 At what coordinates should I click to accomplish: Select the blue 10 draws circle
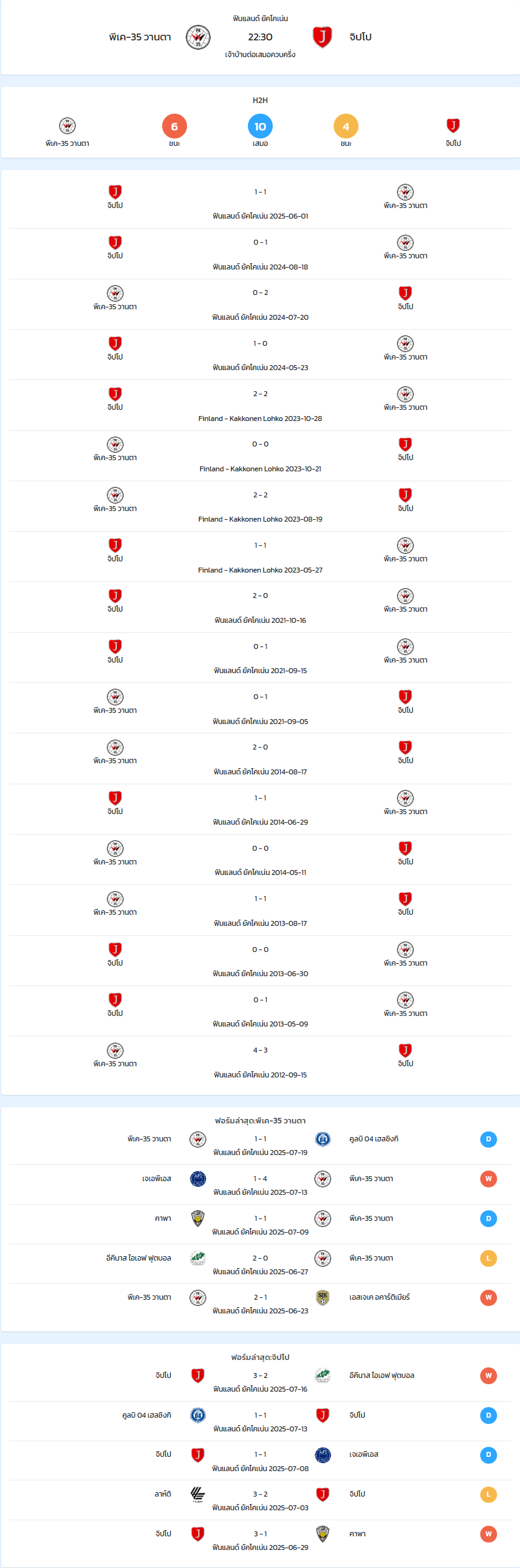tap(260, 127)
